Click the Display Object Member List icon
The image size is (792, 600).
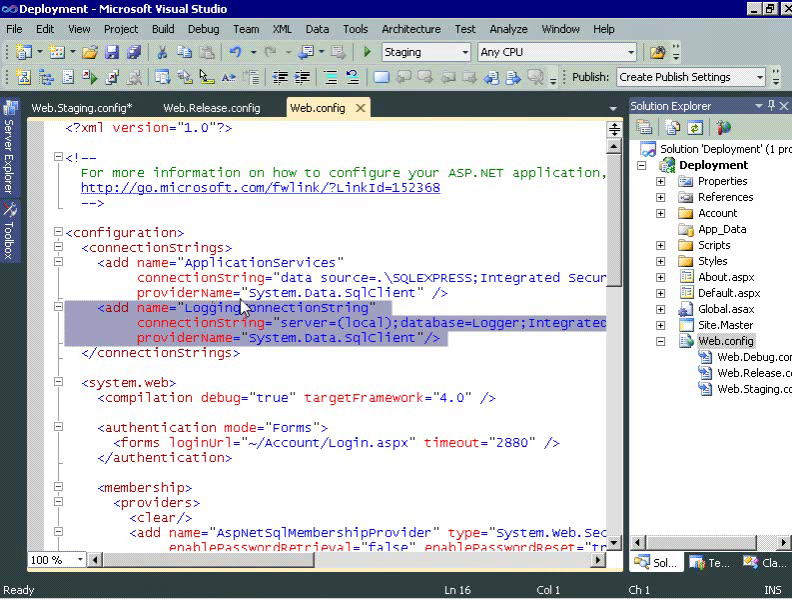pyautogui.click(x=162, y=77)
